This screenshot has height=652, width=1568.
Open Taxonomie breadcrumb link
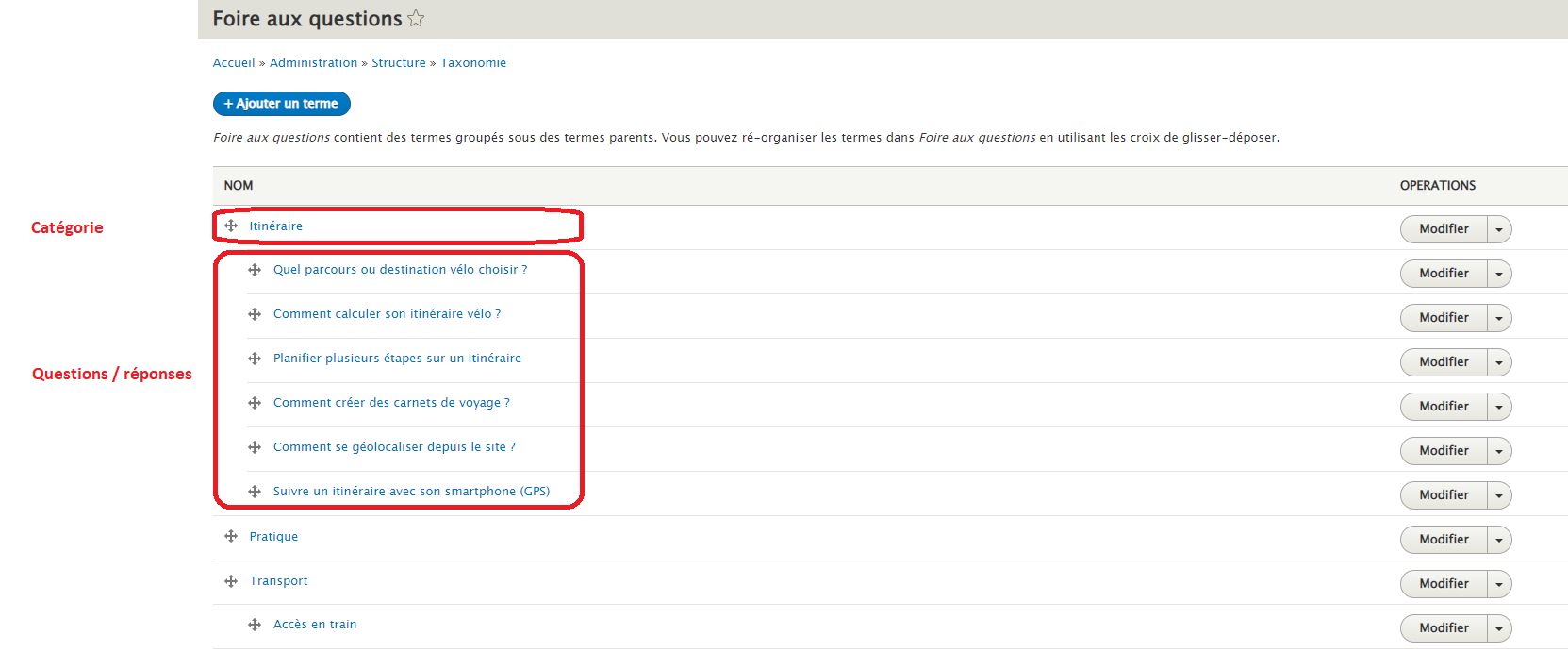pos(473,63)
